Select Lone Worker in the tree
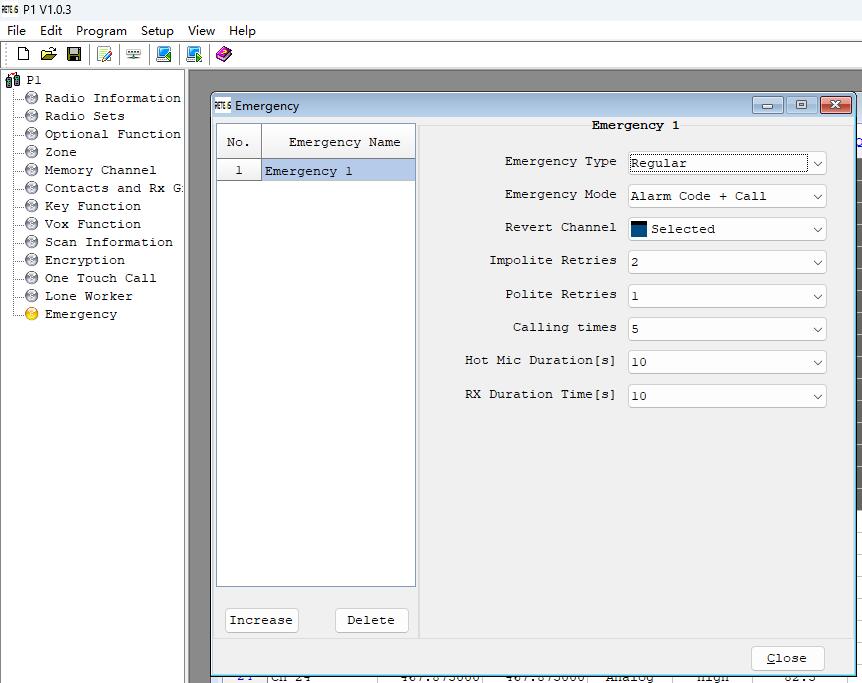Image resolution: width=862 pixels, height=683 pixels. 89,296
